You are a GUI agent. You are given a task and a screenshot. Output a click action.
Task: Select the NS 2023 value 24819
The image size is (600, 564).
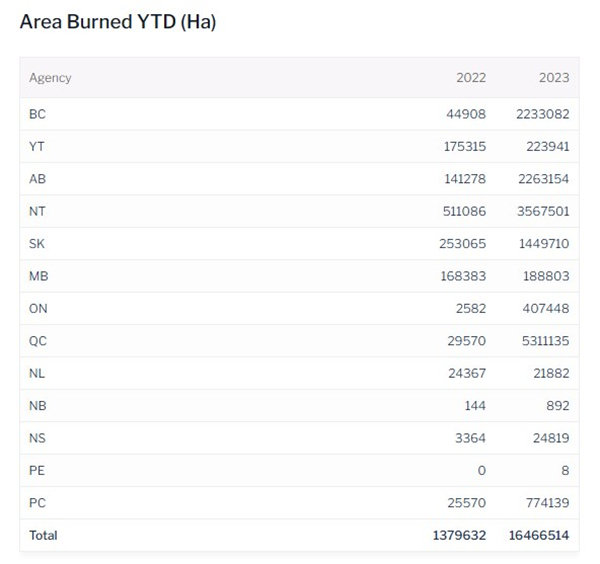coord(550,438)
